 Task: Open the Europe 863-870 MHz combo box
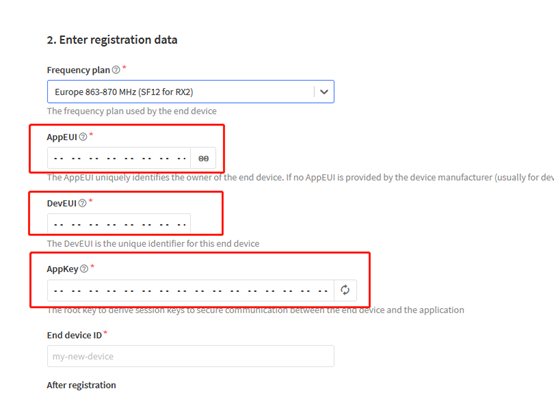pos(191,92)
